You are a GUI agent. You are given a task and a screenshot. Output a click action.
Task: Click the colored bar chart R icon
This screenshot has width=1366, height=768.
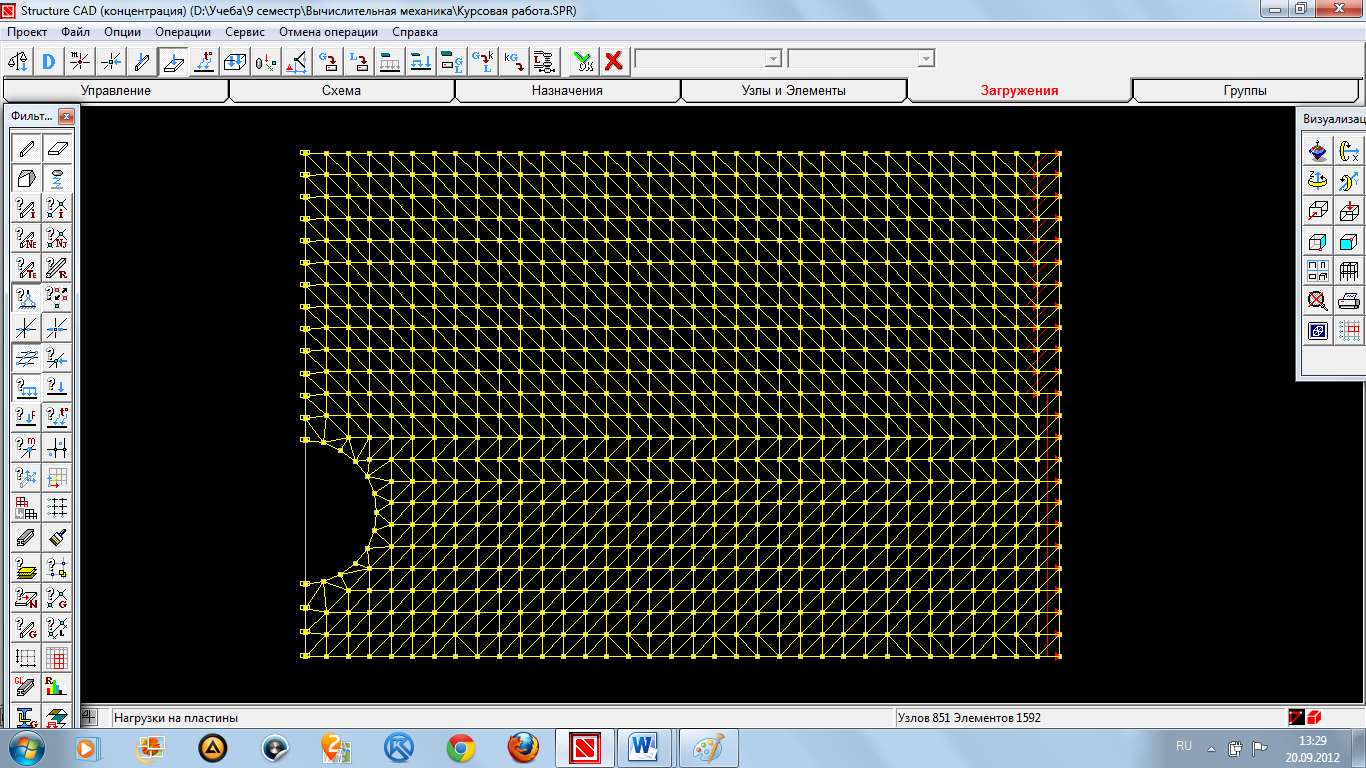pyautogui.click(x=58, y=688)
